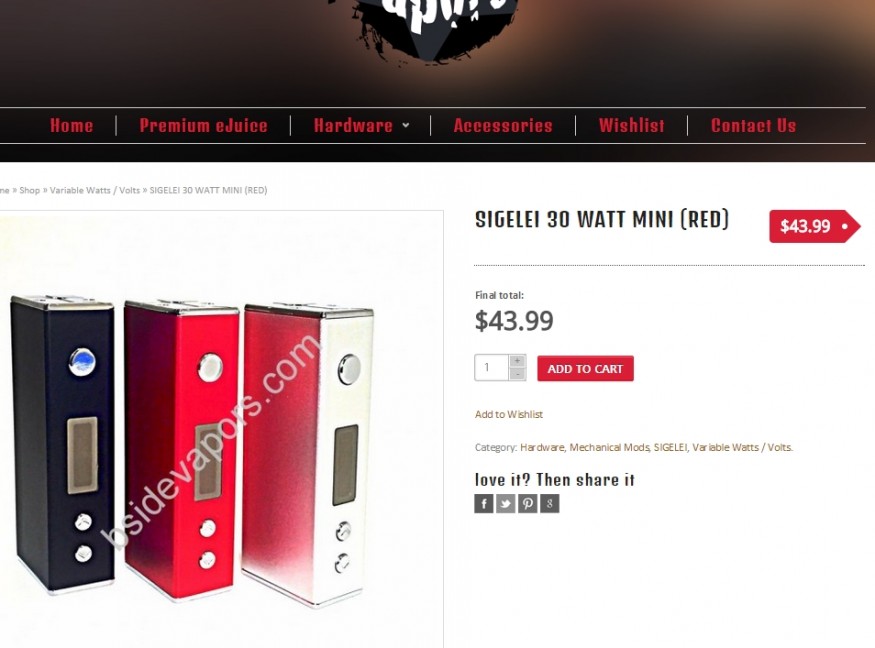This screenshot has height=648, width=875.
Task: Share product via Twitter bird icon
Action: [506, 503]
